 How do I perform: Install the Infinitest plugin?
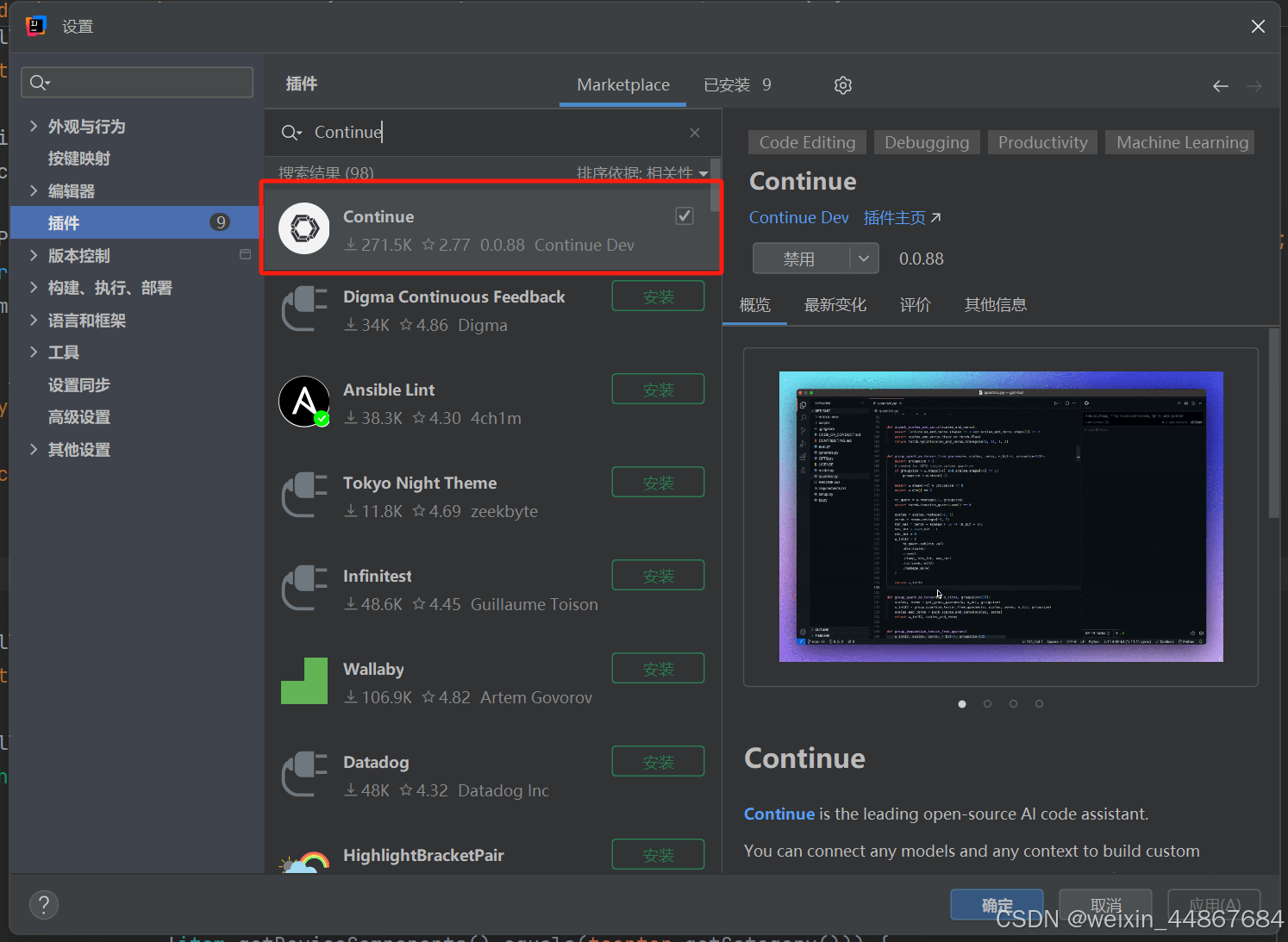(659, 576)
